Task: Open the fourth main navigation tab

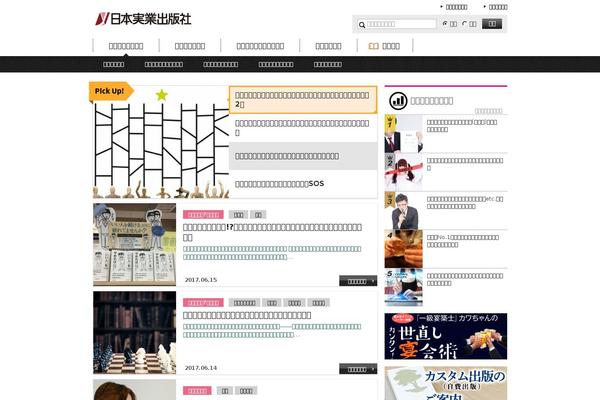Action: coord(328,46)
